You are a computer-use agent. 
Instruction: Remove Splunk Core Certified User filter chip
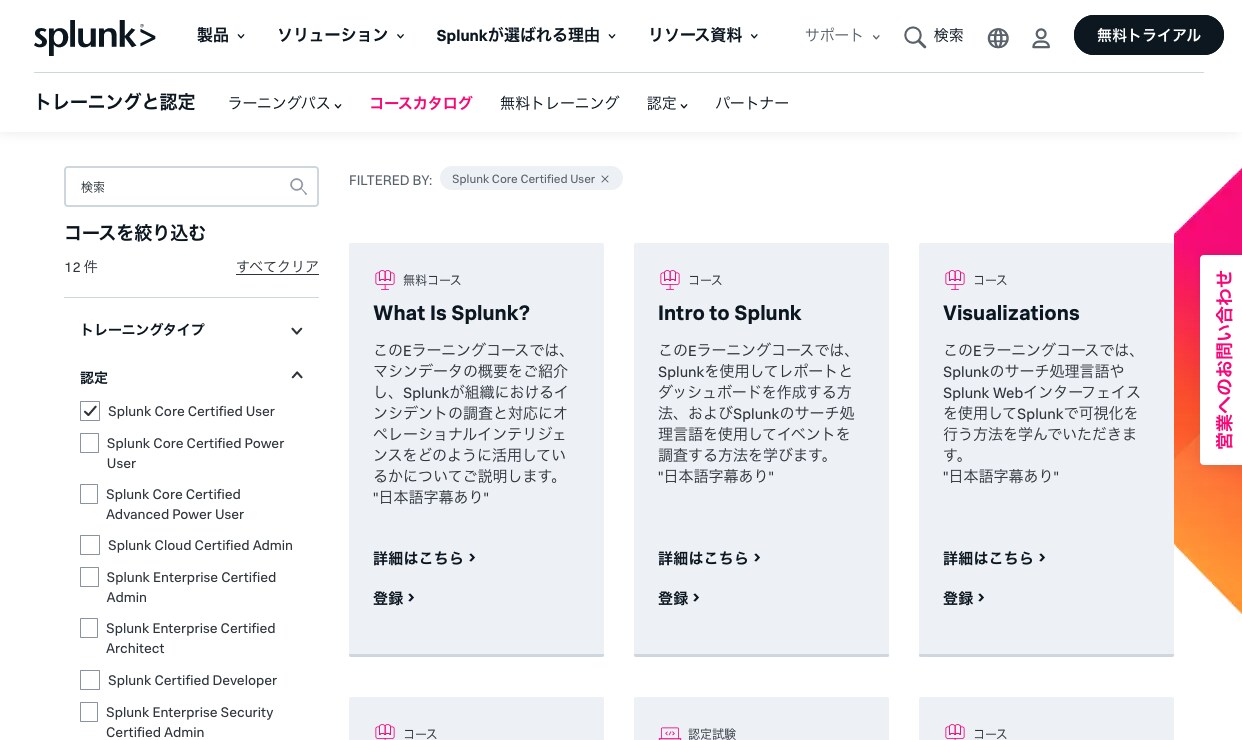pyautogui.click(x=605, y=179)
